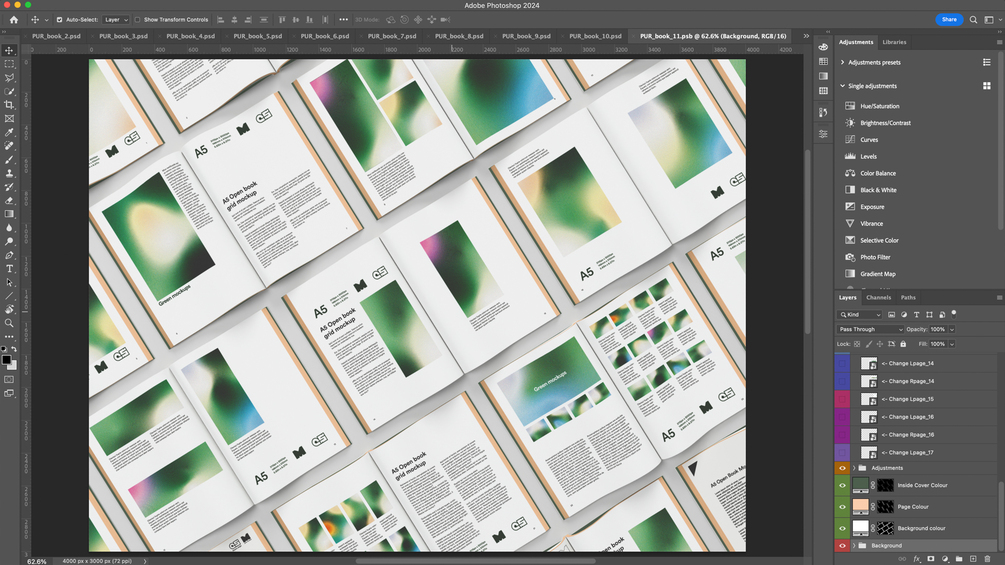Select the Zoom tool
Image resolution: width=1005 pixels, height=565 pixels.
point(9,323)
